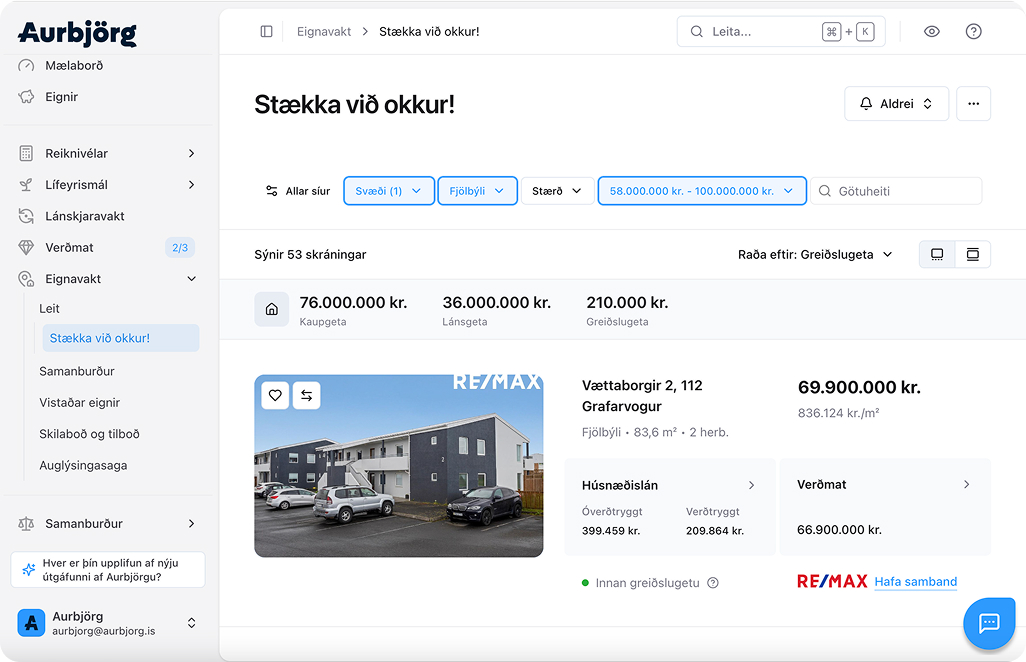Switch to the stacked compact view
1026x662 pixels.
click(972, 255)
